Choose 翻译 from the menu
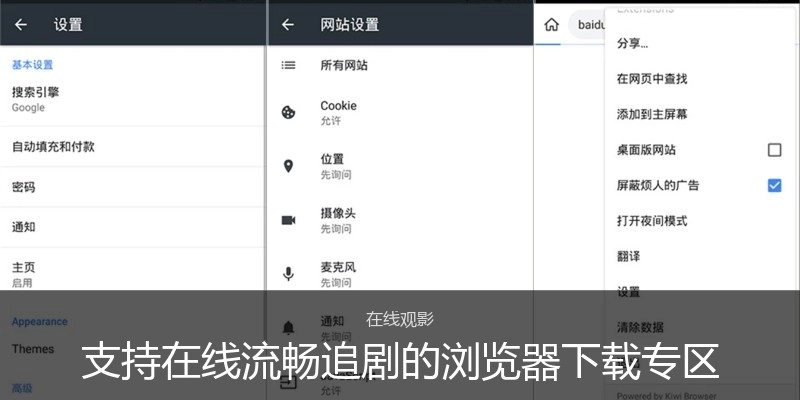800x400 pixels. 697,256
